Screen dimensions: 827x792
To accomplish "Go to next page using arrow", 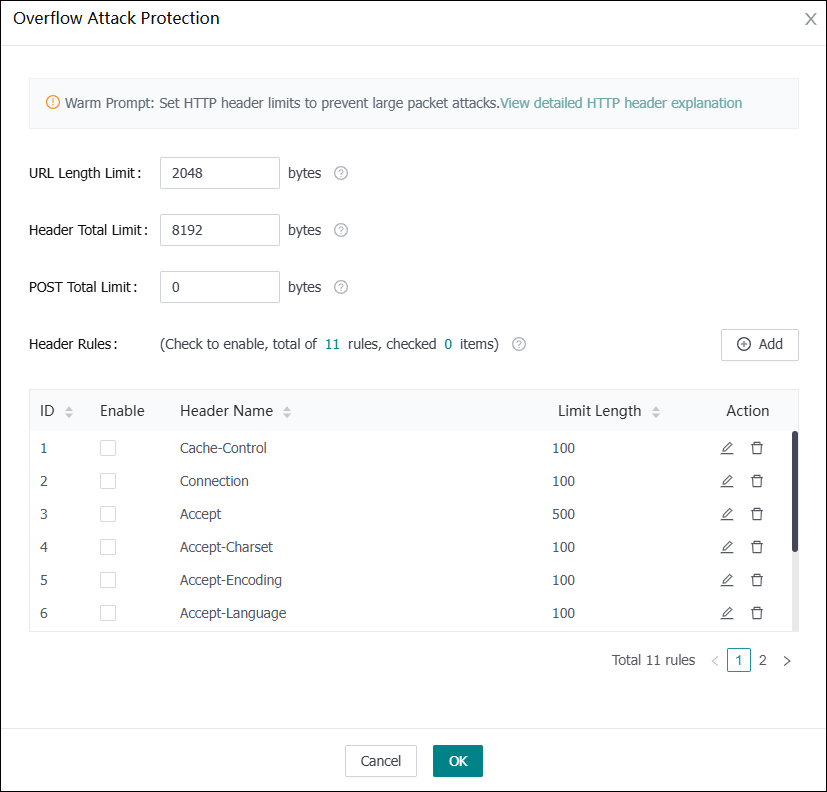I will [787, 661].
